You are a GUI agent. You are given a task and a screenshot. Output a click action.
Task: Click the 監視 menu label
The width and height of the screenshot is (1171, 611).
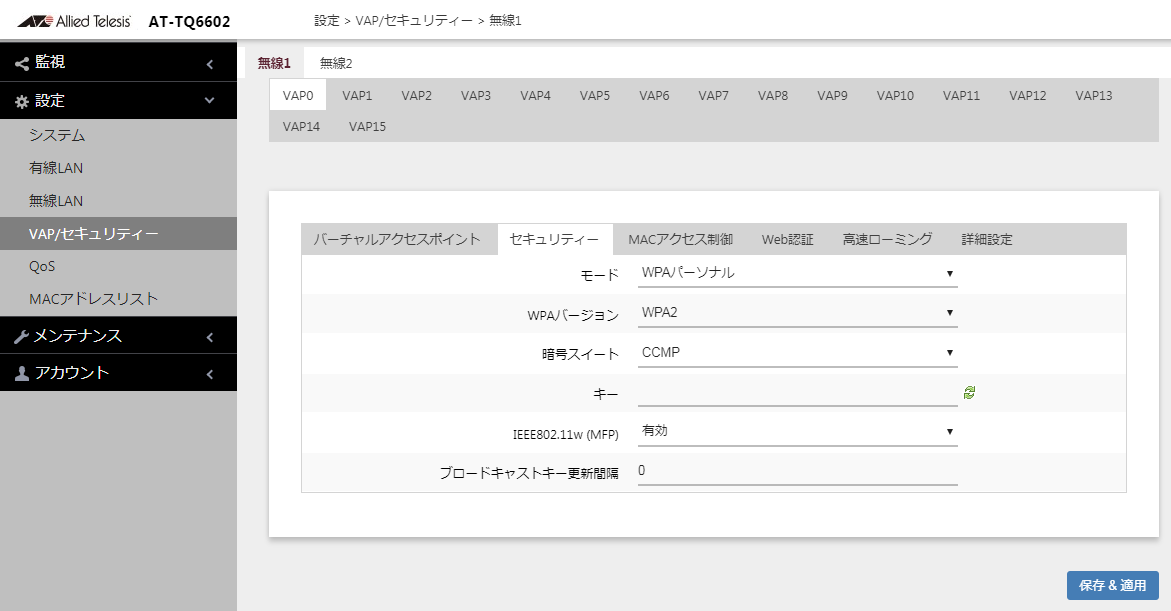(50, 63)
